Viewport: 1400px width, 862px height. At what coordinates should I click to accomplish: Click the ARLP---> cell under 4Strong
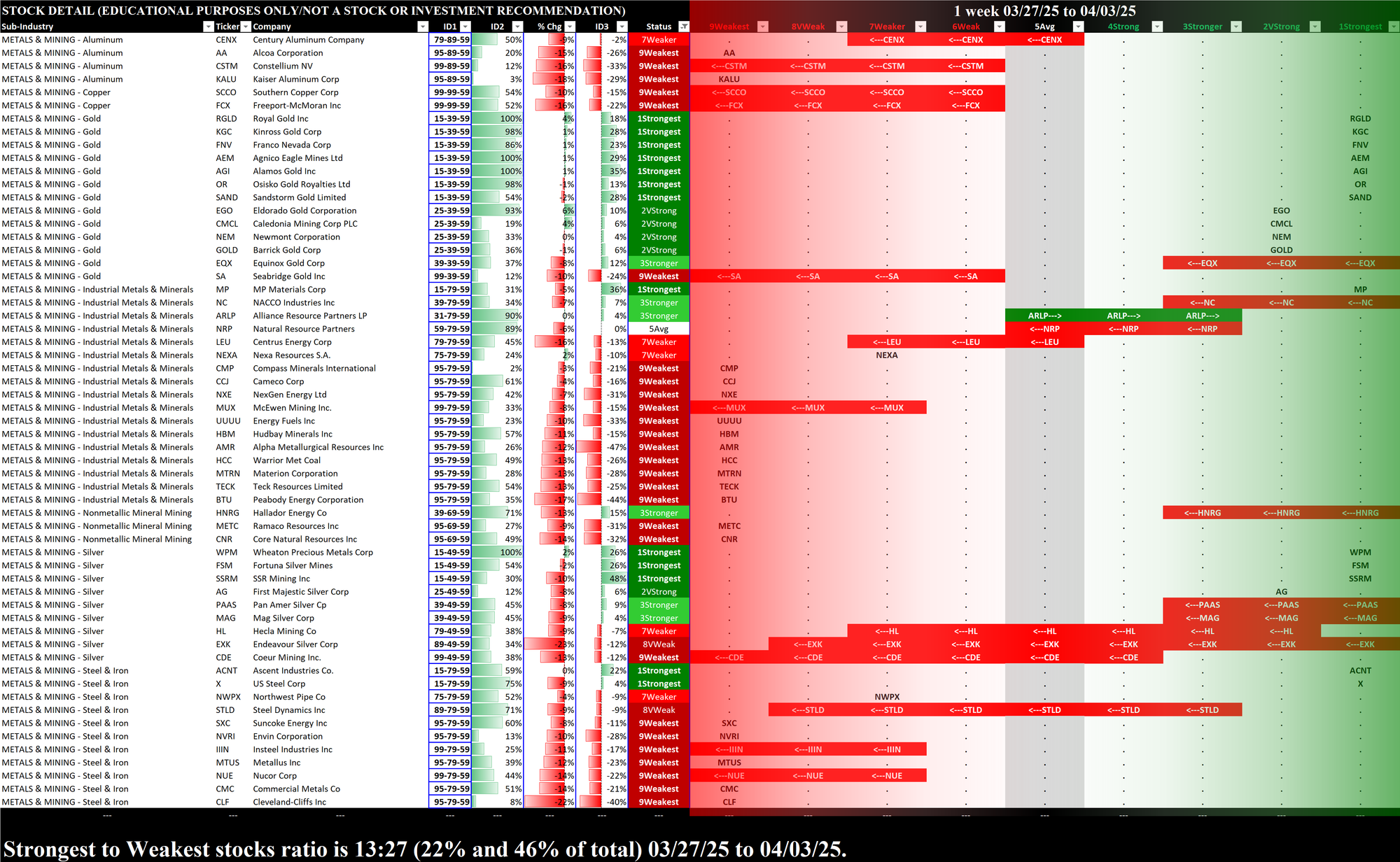tap(1123, 316)
